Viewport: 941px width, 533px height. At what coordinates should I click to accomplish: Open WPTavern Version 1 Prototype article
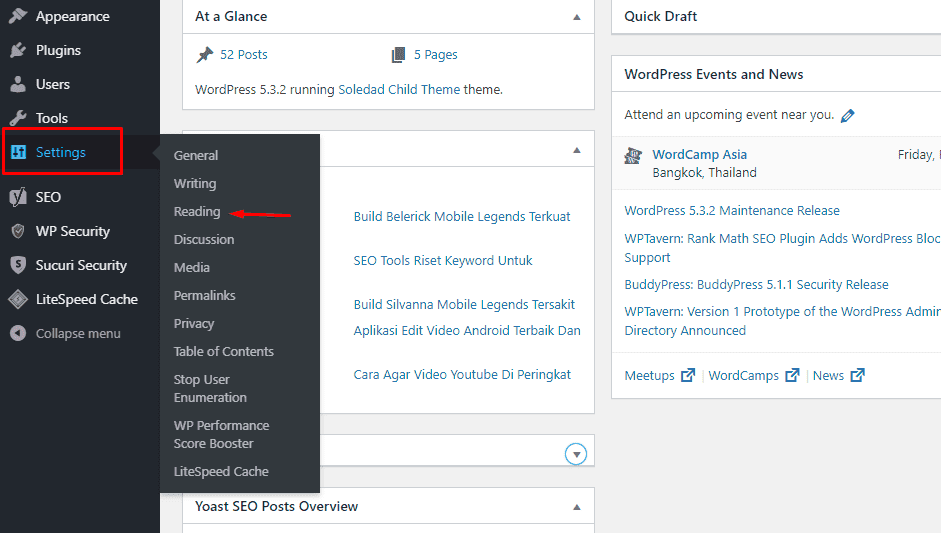click(783, 321)
